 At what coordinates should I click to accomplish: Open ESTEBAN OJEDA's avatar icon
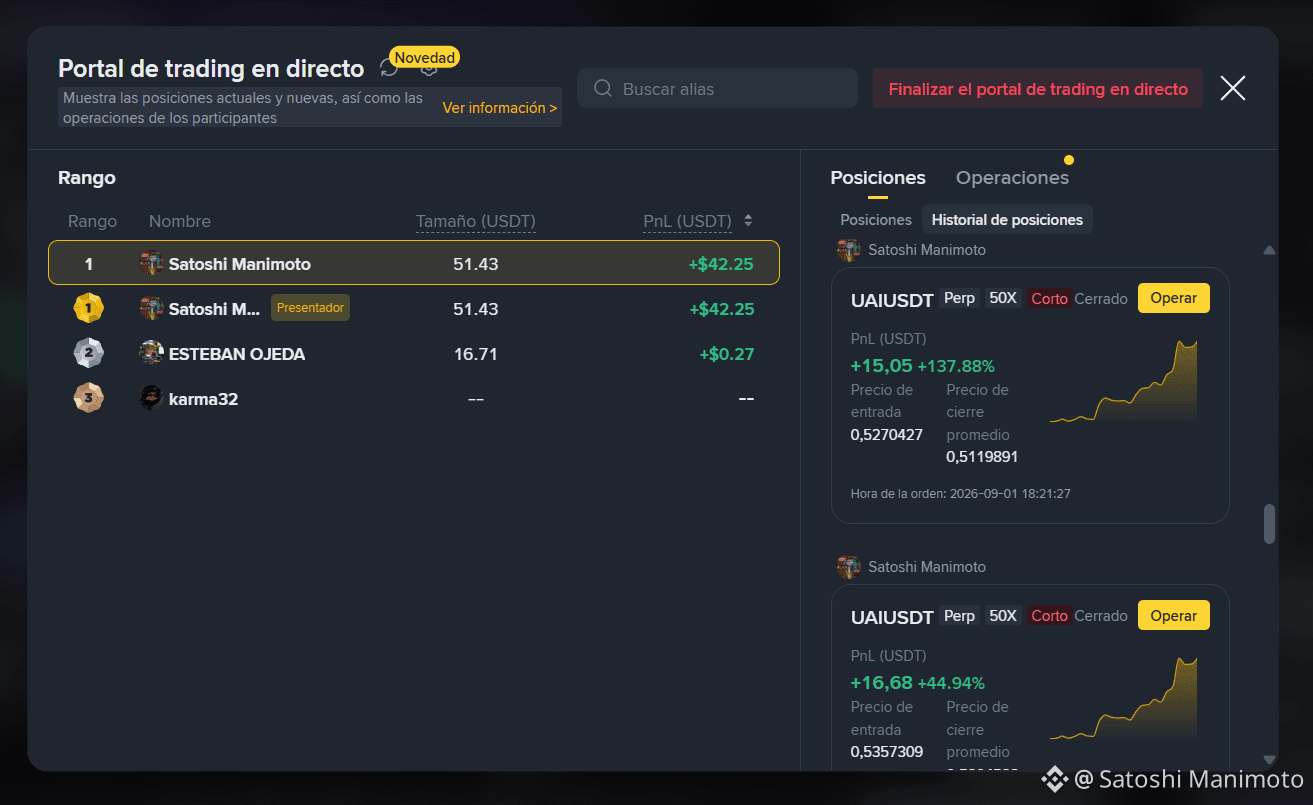(151, 353)
